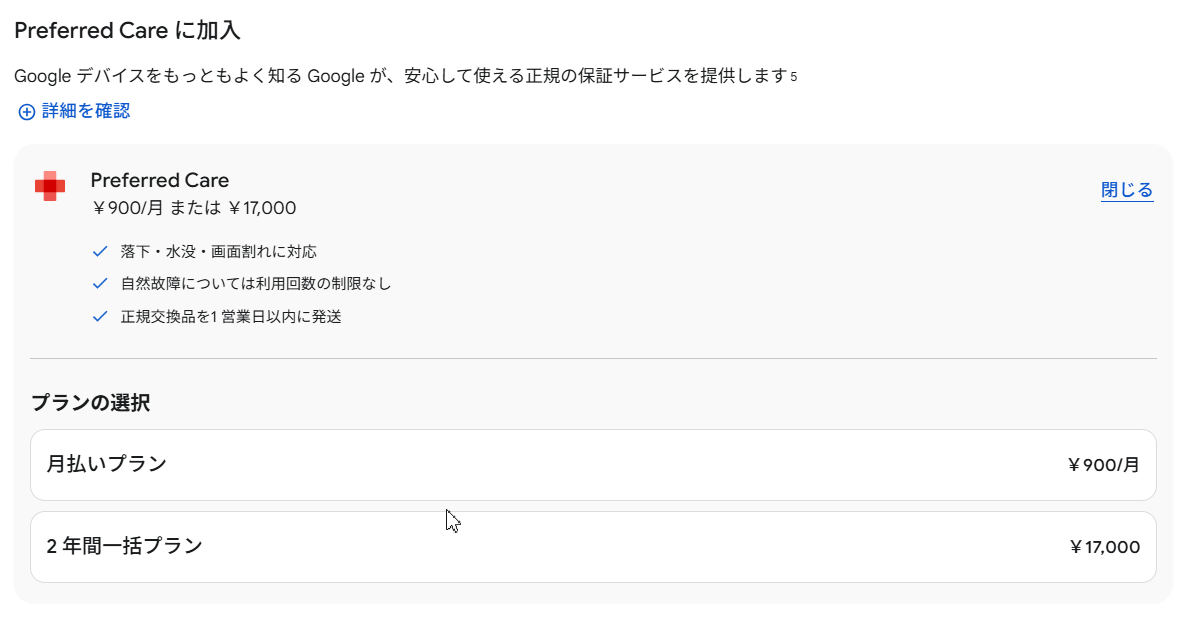Click checkmark beside 自然故障については利用回数の制限なし
1188x618 pixels.
tap(100, 284)
